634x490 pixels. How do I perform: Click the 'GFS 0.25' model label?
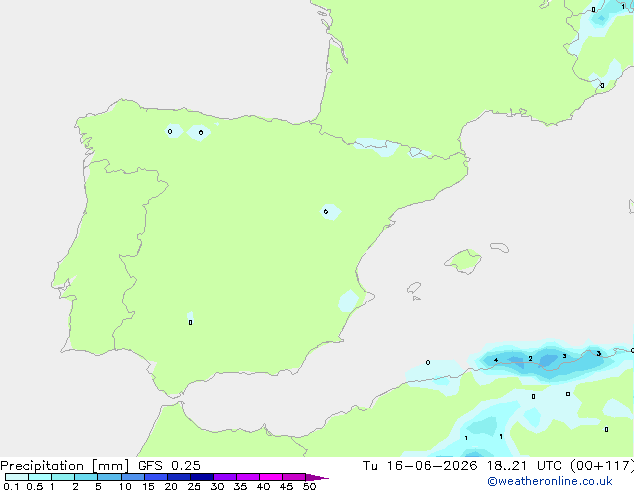pyautogui.click(x=169, y=466)
